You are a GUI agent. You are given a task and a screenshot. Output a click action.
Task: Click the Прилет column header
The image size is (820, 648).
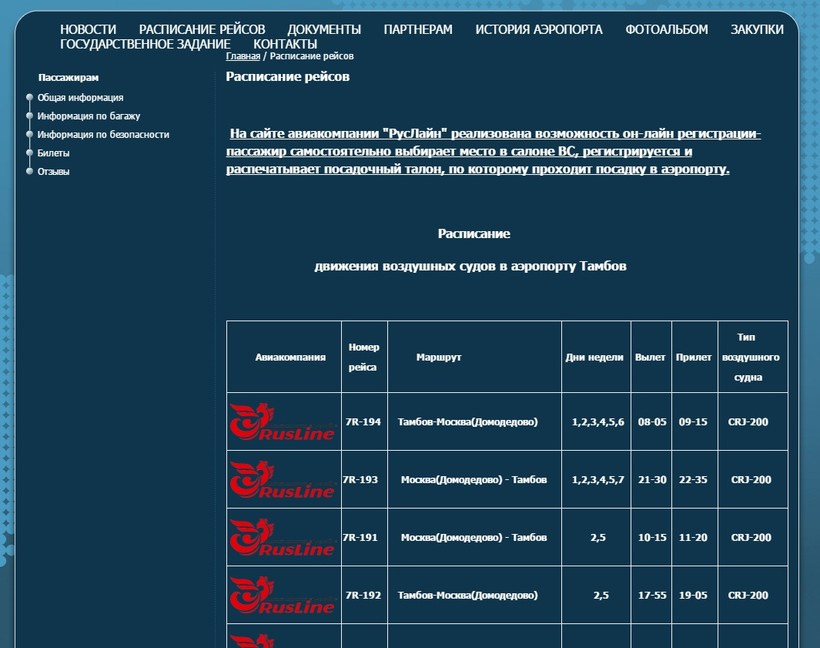[x=693, y=357]
